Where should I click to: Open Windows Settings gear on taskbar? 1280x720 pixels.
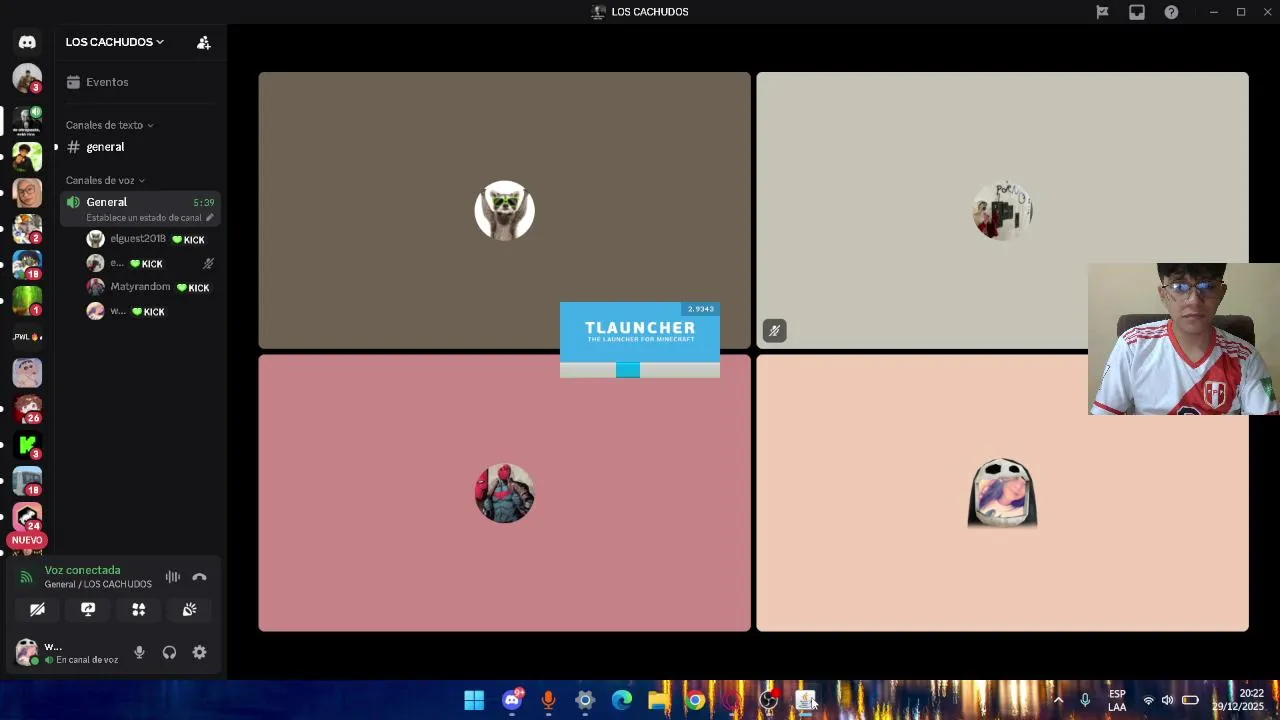[x=585, y=700]
